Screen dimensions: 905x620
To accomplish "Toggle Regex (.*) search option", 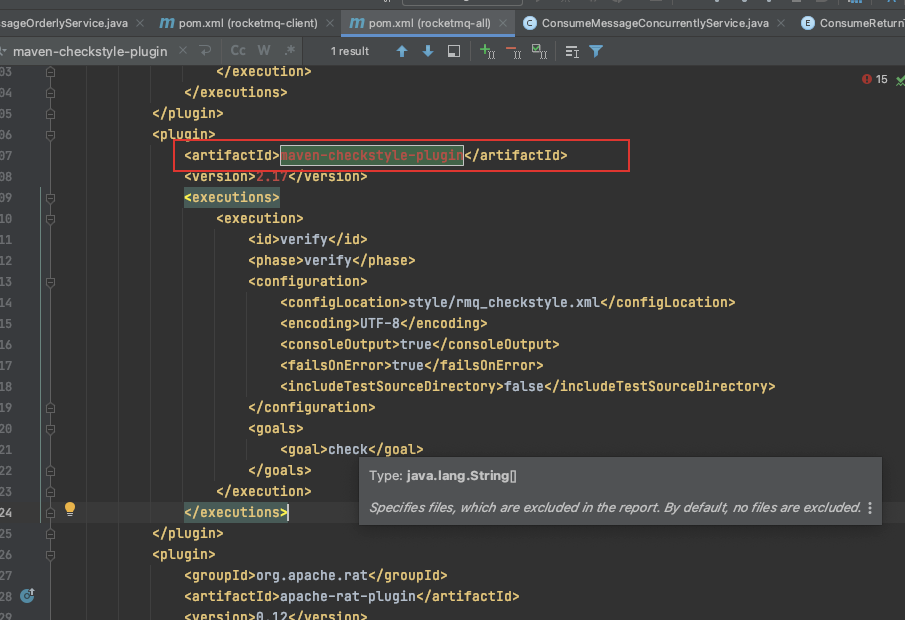I will point(290,51).
